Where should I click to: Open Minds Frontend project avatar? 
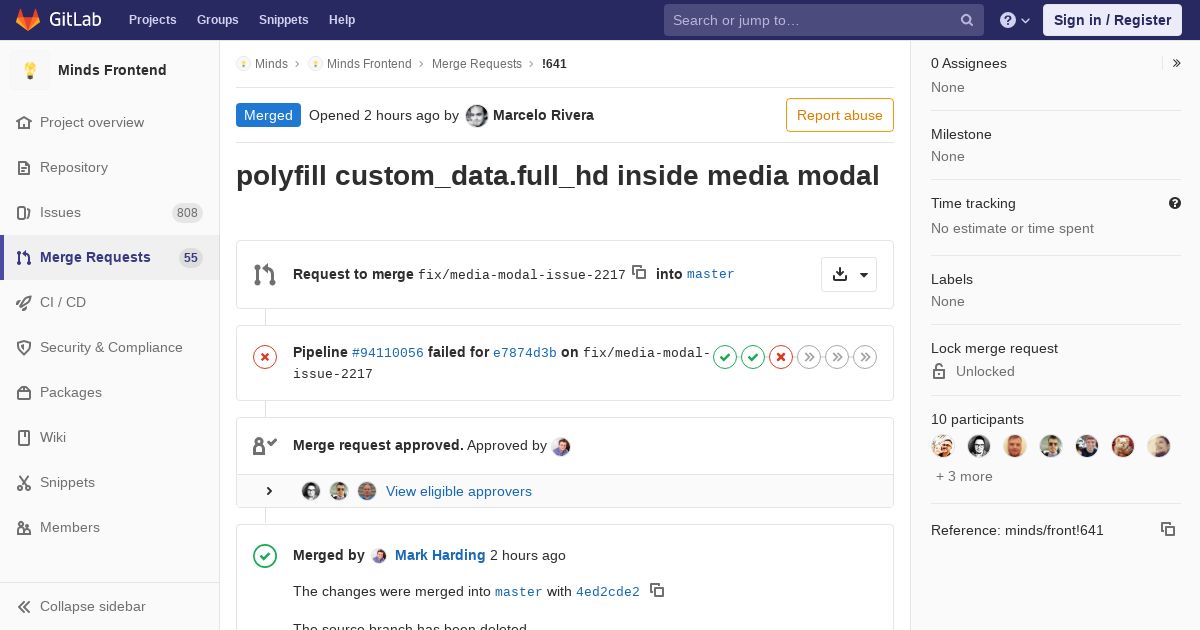pyautogui.click(x=30, y=70)
